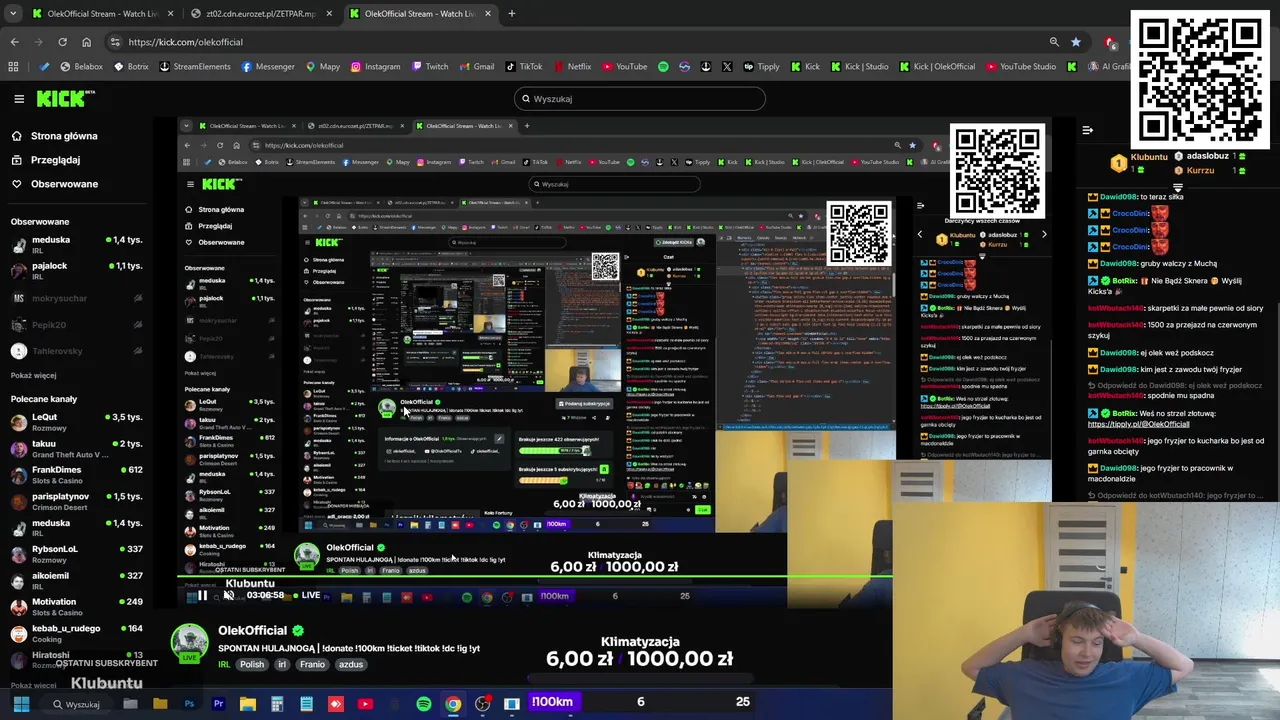Open Twitch bookmark
The height and width of the screenshot is (720, 1280).
(x=429, y=67)
